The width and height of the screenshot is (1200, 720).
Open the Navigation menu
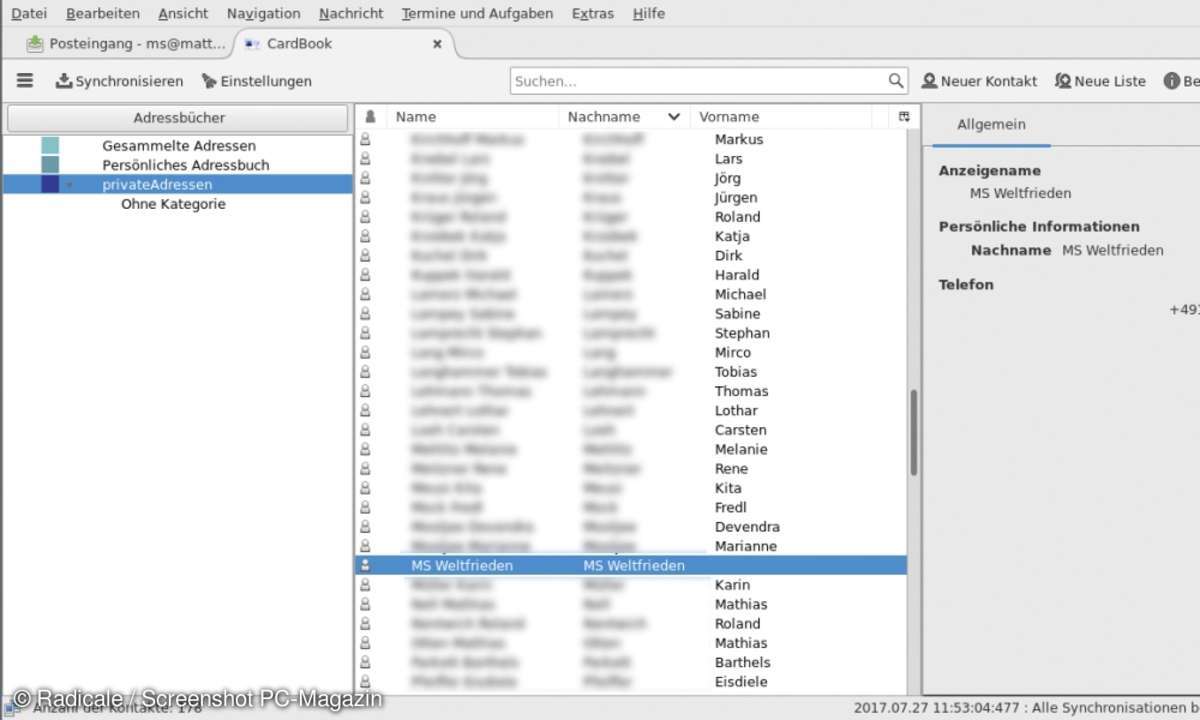tap(264, 13)
